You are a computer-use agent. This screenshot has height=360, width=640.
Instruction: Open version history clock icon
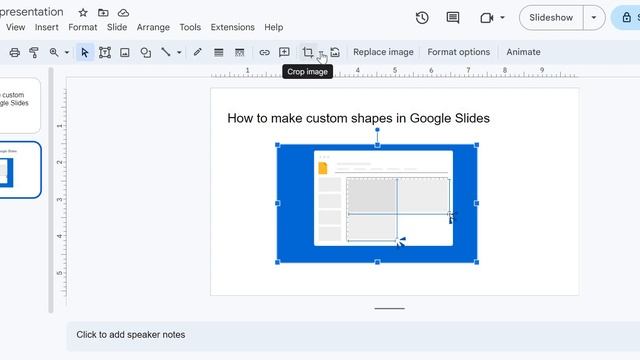coord(422,18)
